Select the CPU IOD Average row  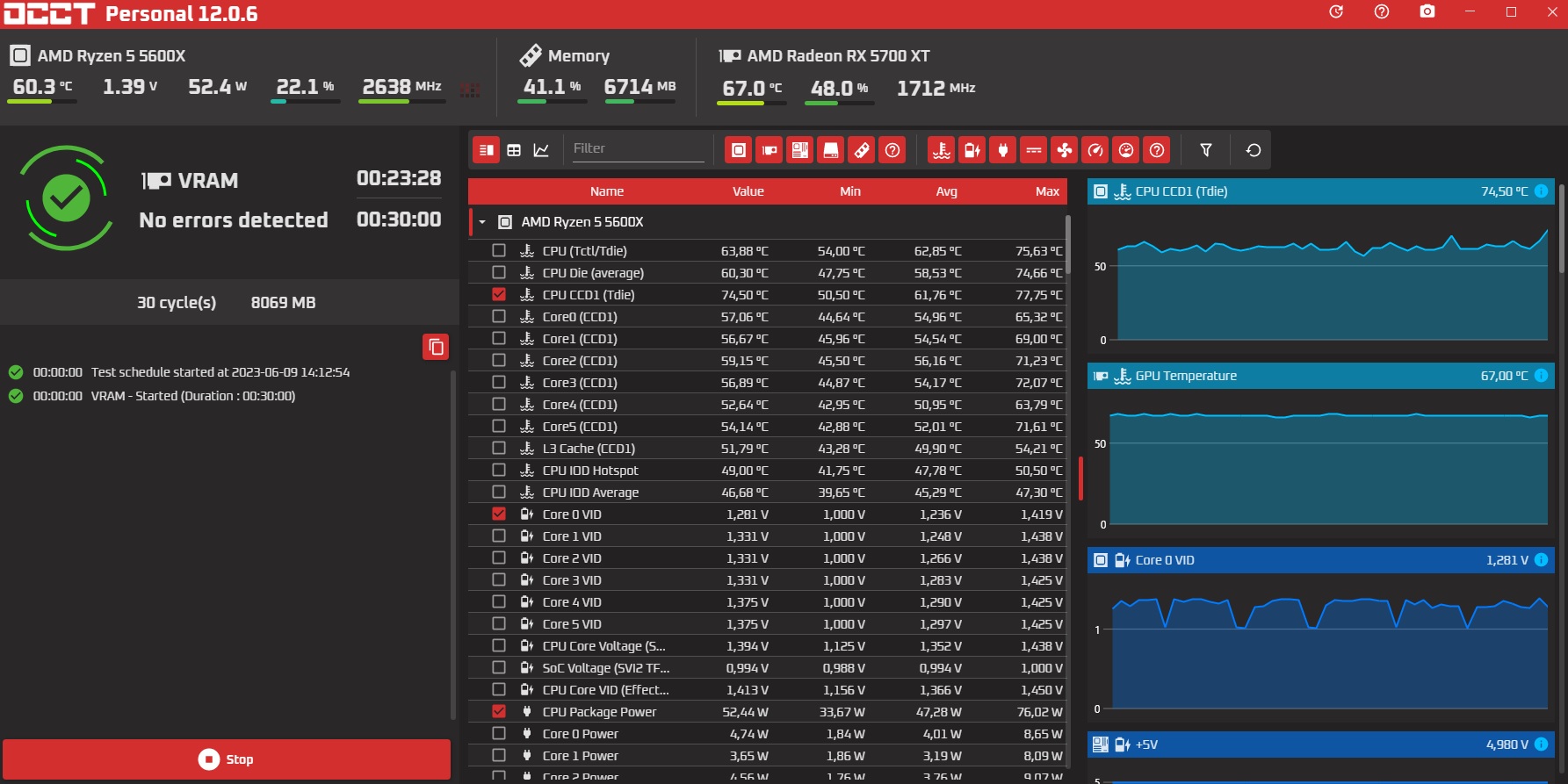tap(767, 492)
